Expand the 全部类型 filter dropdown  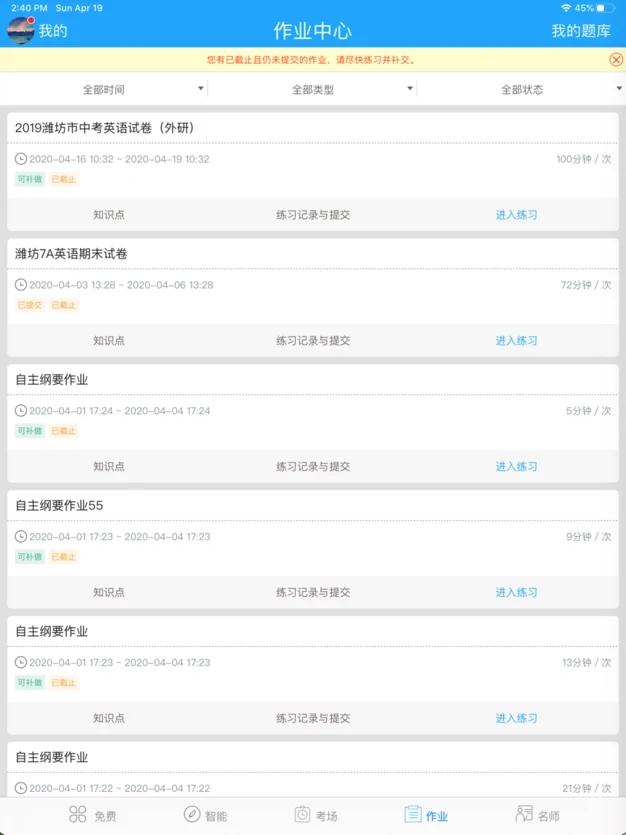point(313,90)
